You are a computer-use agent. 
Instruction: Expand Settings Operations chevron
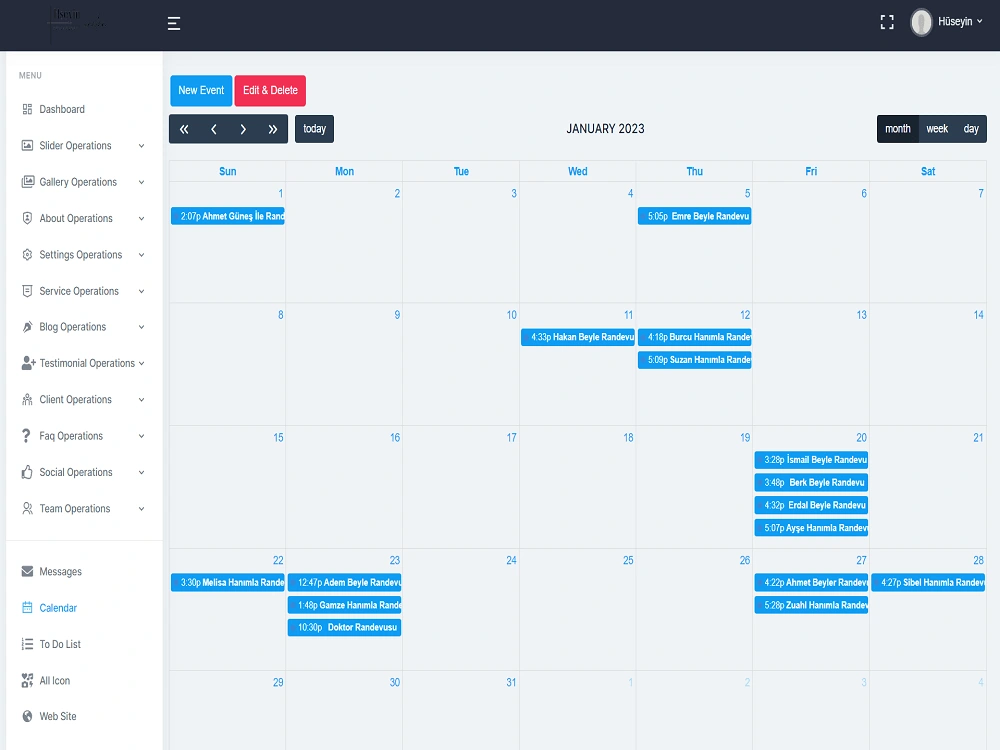[x=141, y=255]
